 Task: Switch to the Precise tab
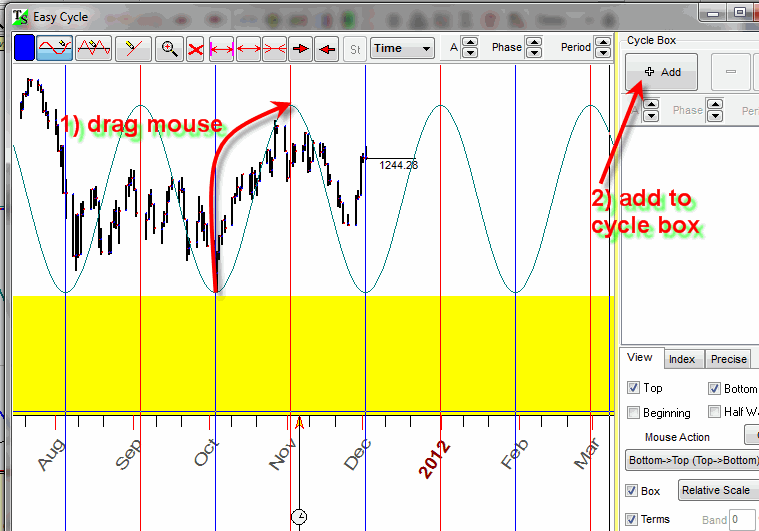coord(728,360)
